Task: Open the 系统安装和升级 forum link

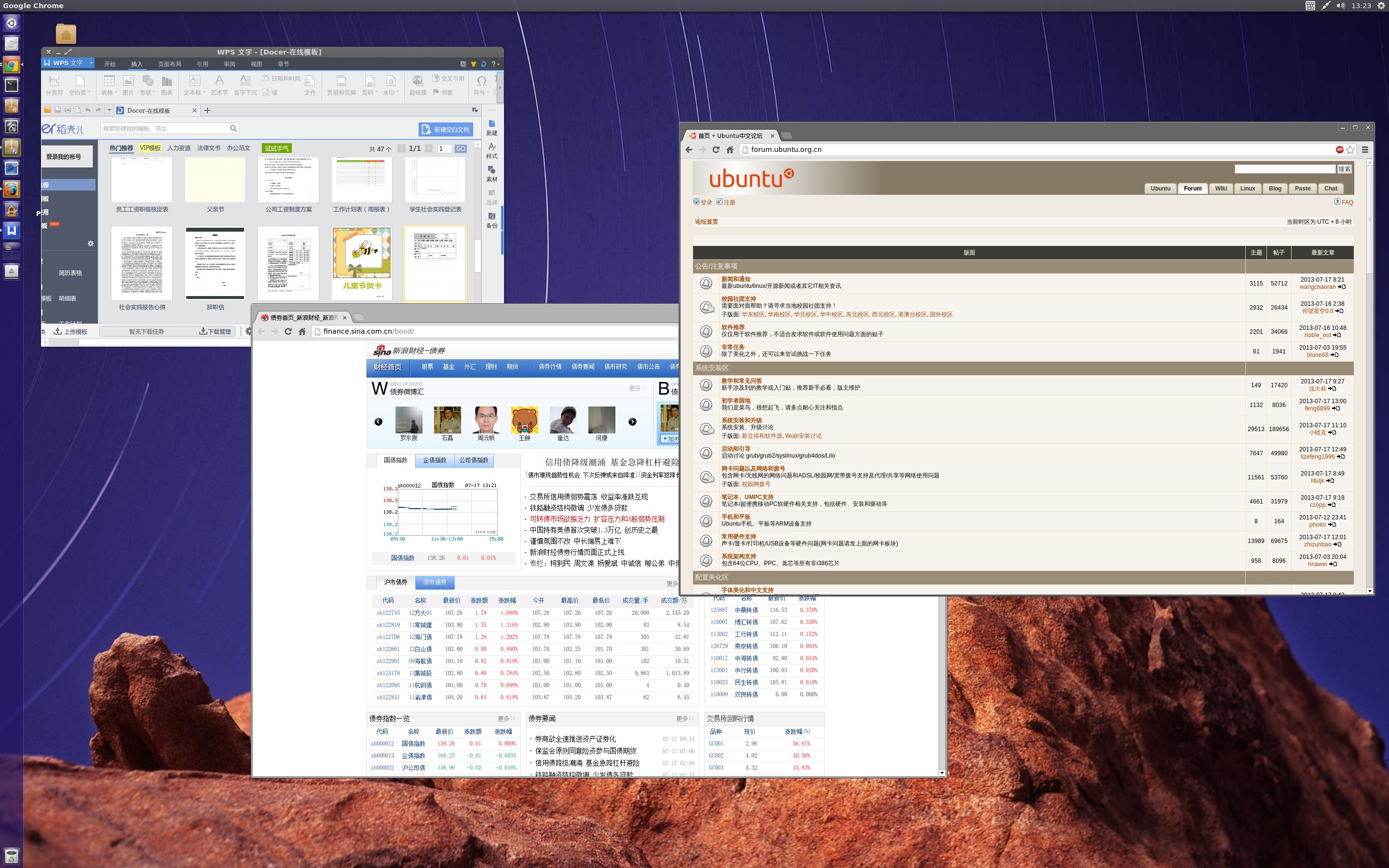Action: pyautogui.click(x=741, y=420)
